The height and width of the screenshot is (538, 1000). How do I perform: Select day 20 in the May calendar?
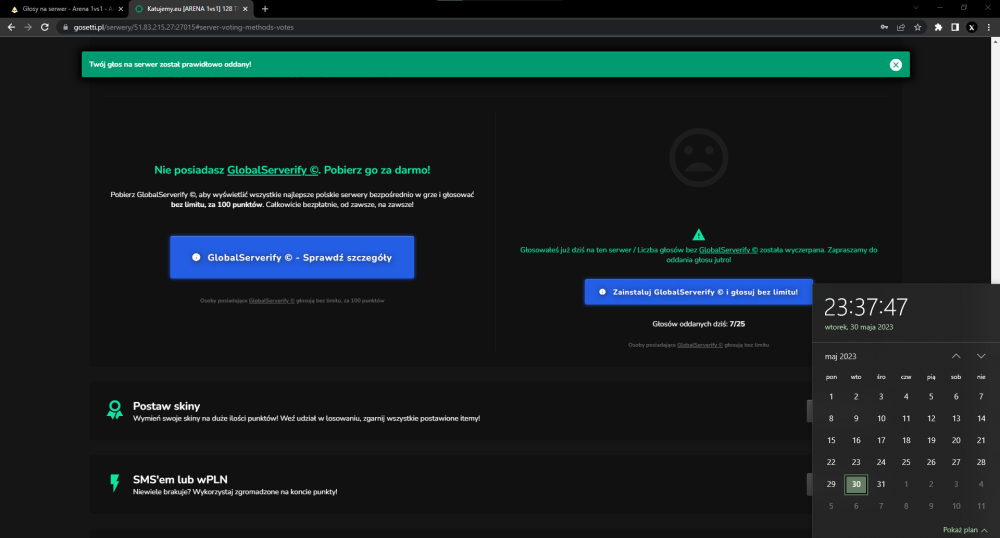(x=956, y=440)
